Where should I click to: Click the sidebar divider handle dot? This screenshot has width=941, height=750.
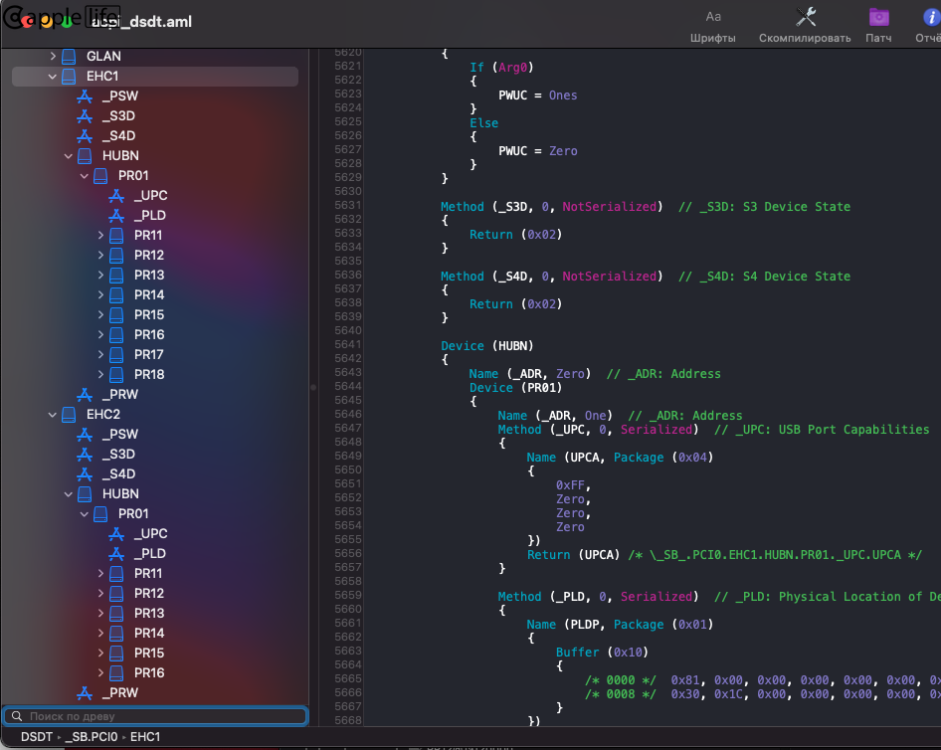[313, 388]
